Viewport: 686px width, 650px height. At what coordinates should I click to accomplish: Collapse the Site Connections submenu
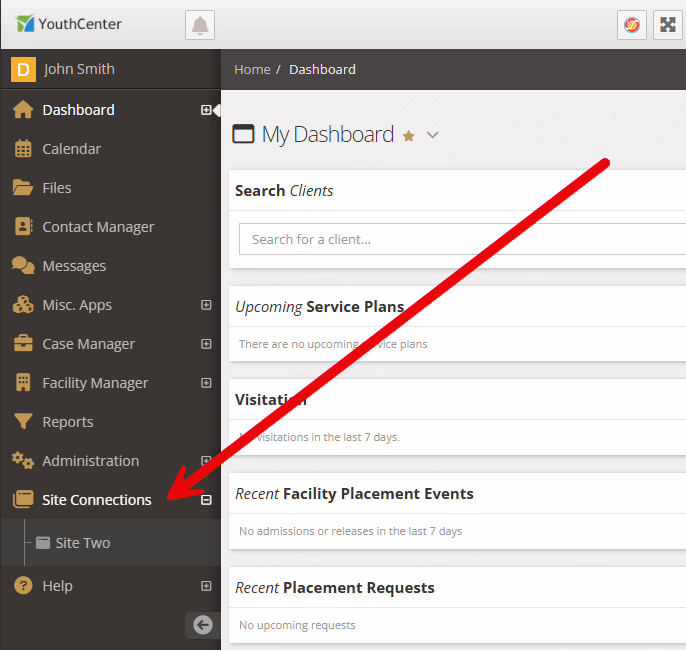pyautogui.click(x=206, y=500)
